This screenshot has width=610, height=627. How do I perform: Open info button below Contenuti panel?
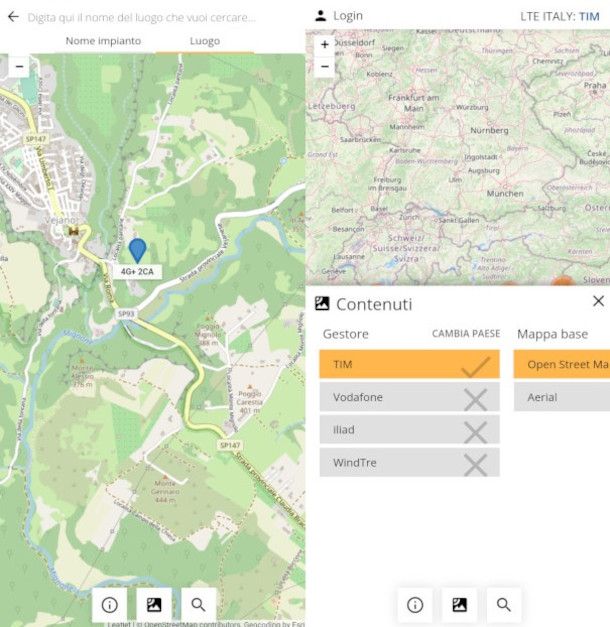[x=415, y=605]
